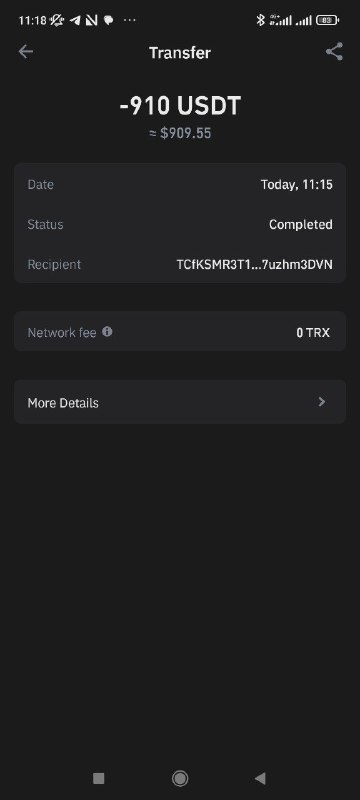This screenshot has height=800, width=360.
Task: Tap the Recipient label
Action: click(x=54, y=264)
